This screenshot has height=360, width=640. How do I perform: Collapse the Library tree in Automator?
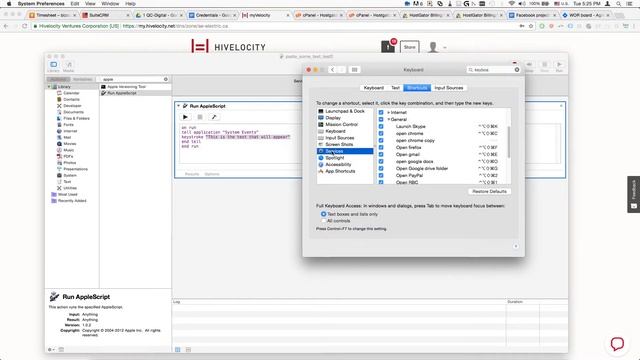49,87
